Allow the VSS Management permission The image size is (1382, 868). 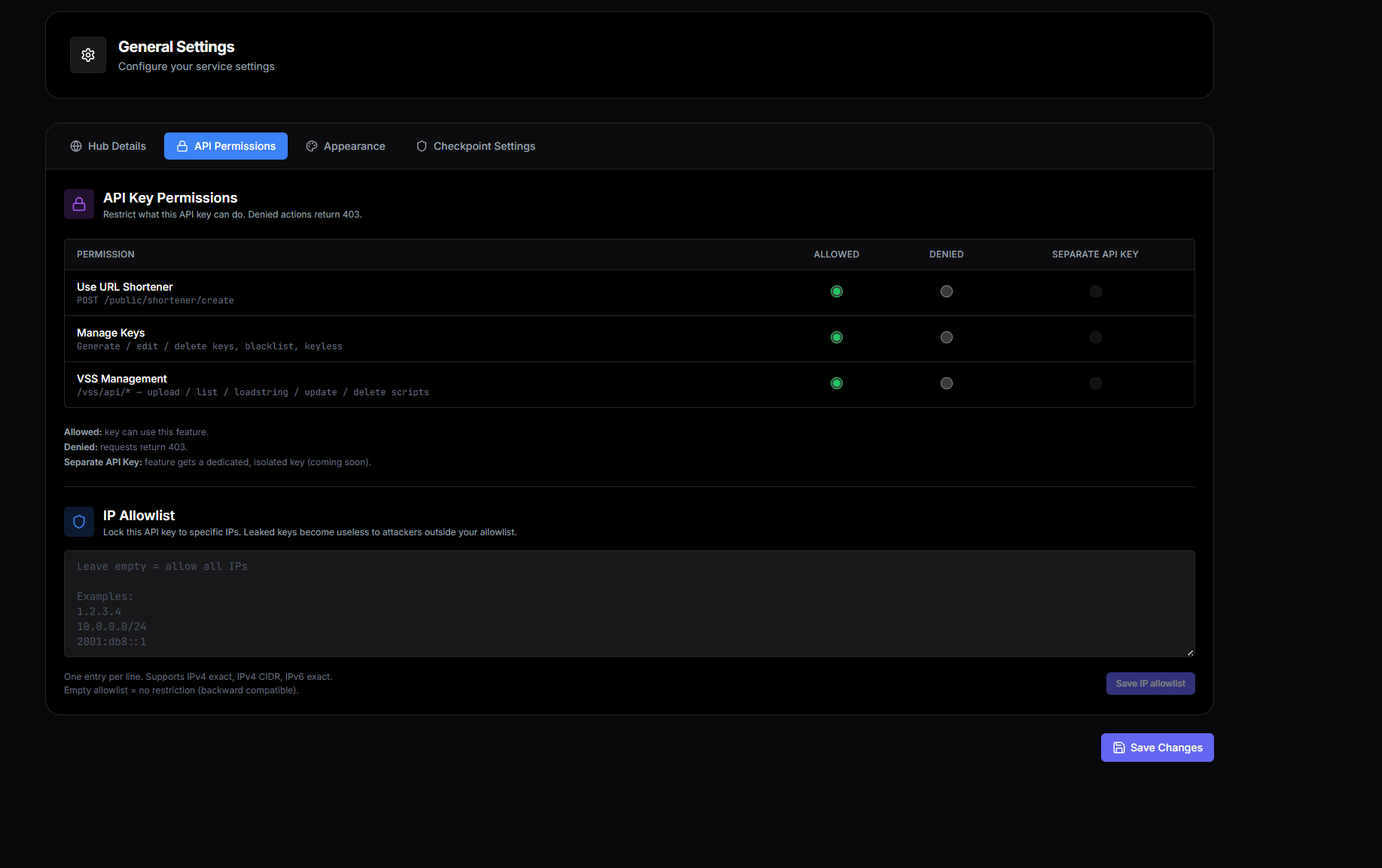837,383
